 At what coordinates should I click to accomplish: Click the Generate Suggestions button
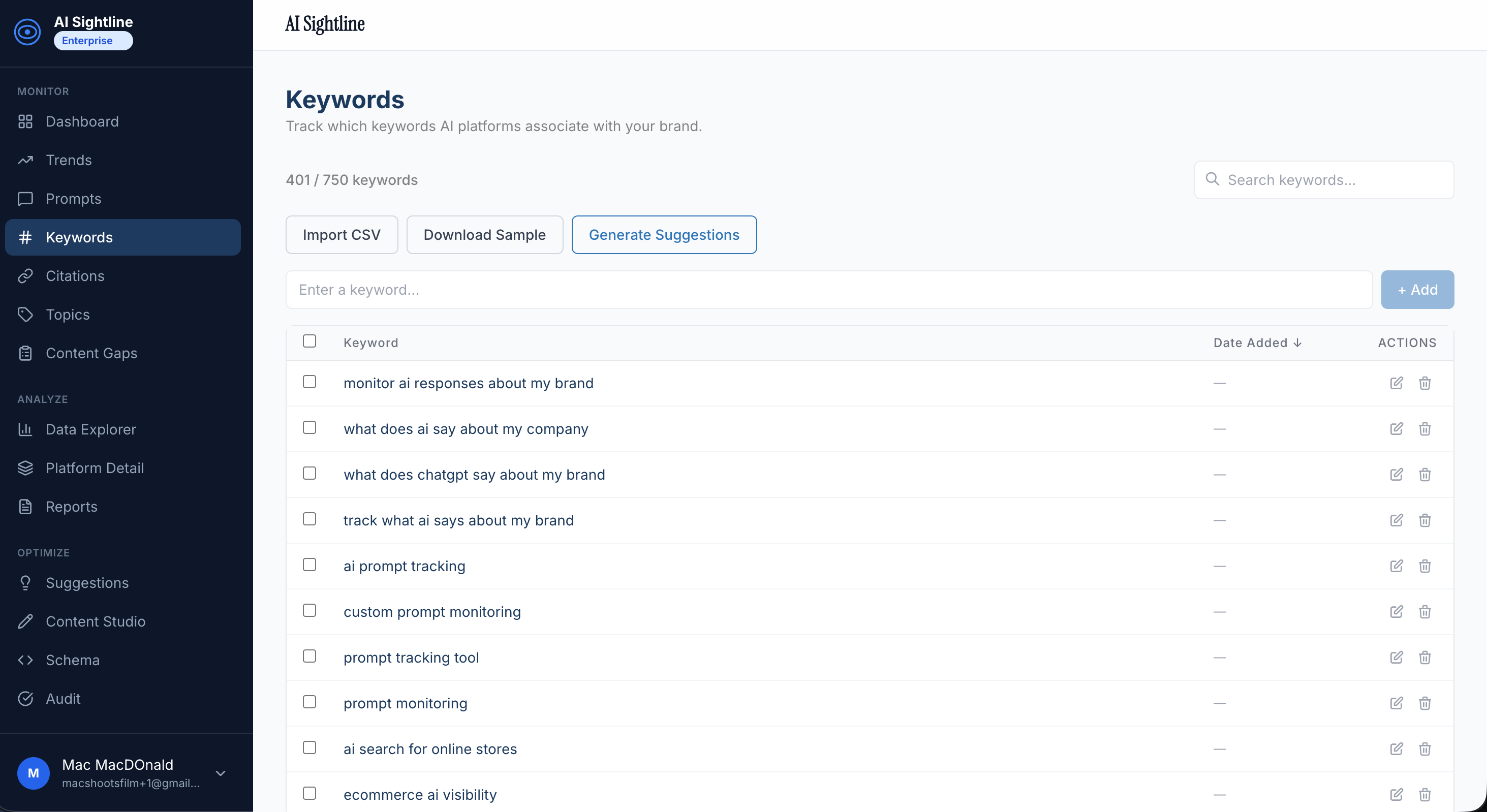664,235
